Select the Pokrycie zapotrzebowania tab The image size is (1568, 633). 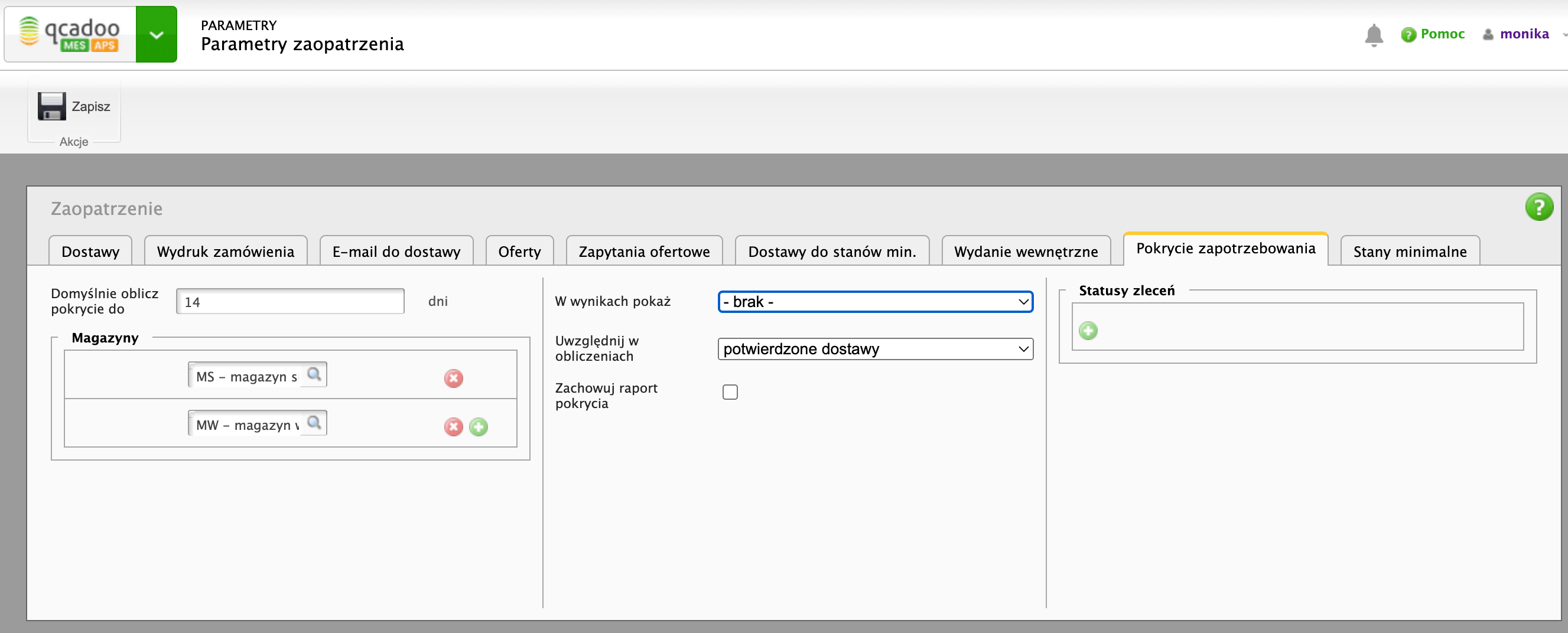pos(1225,249)
